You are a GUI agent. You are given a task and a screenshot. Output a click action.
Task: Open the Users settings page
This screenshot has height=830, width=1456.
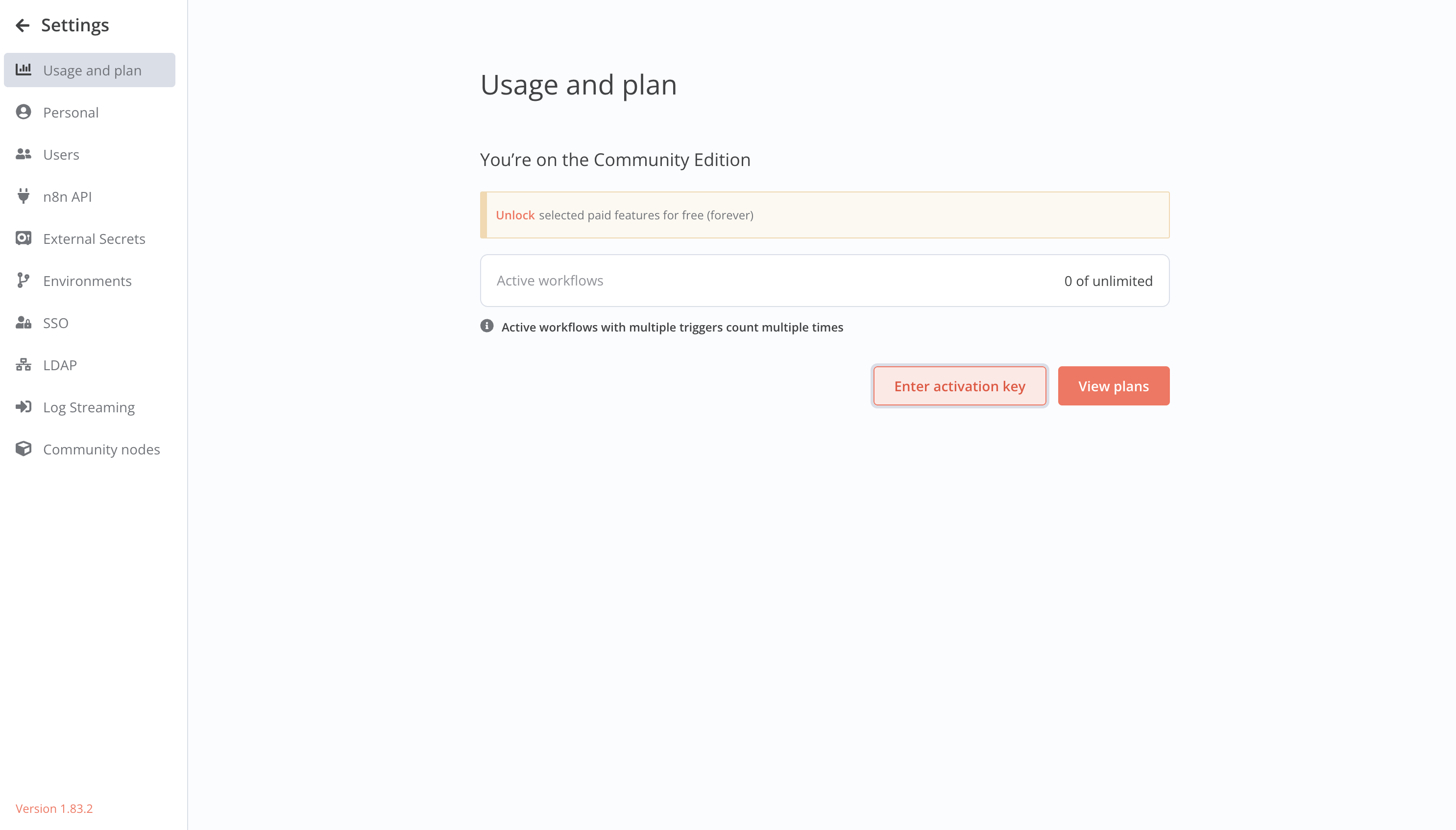tap(90, 154)
